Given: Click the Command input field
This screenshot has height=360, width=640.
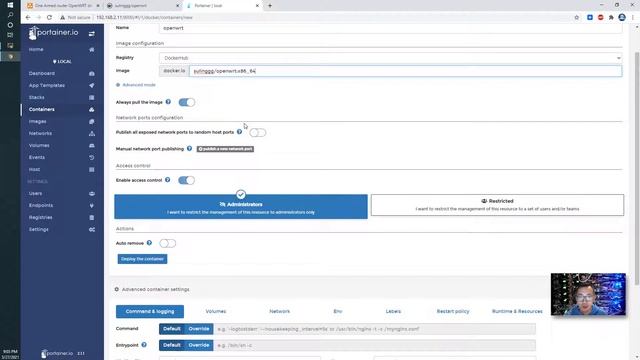Looking at the screenshot, I should click(374, 329).
